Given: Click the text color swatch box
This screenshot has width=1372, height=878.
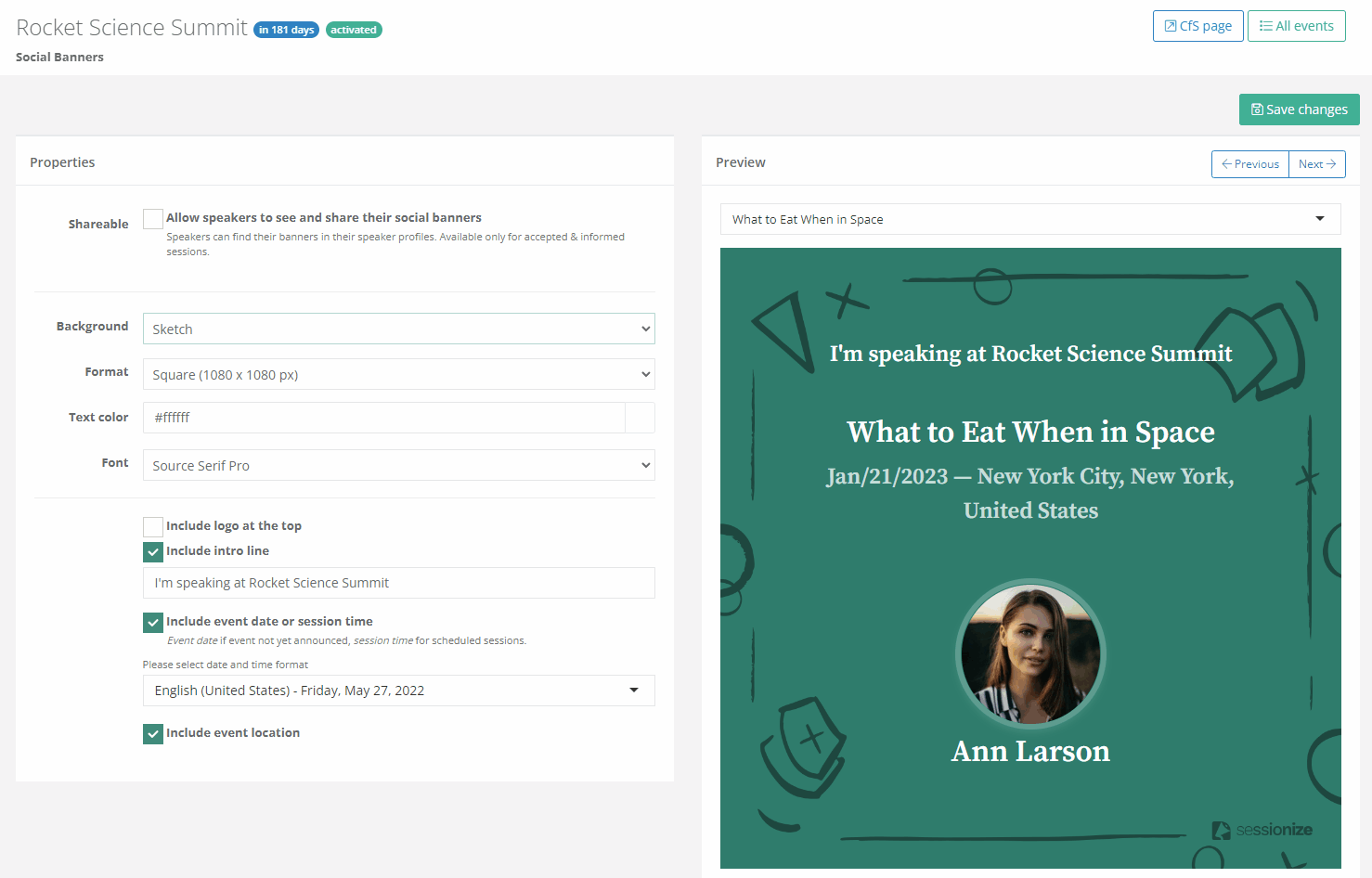Looking at the screenshot, I should click(640, 418).
